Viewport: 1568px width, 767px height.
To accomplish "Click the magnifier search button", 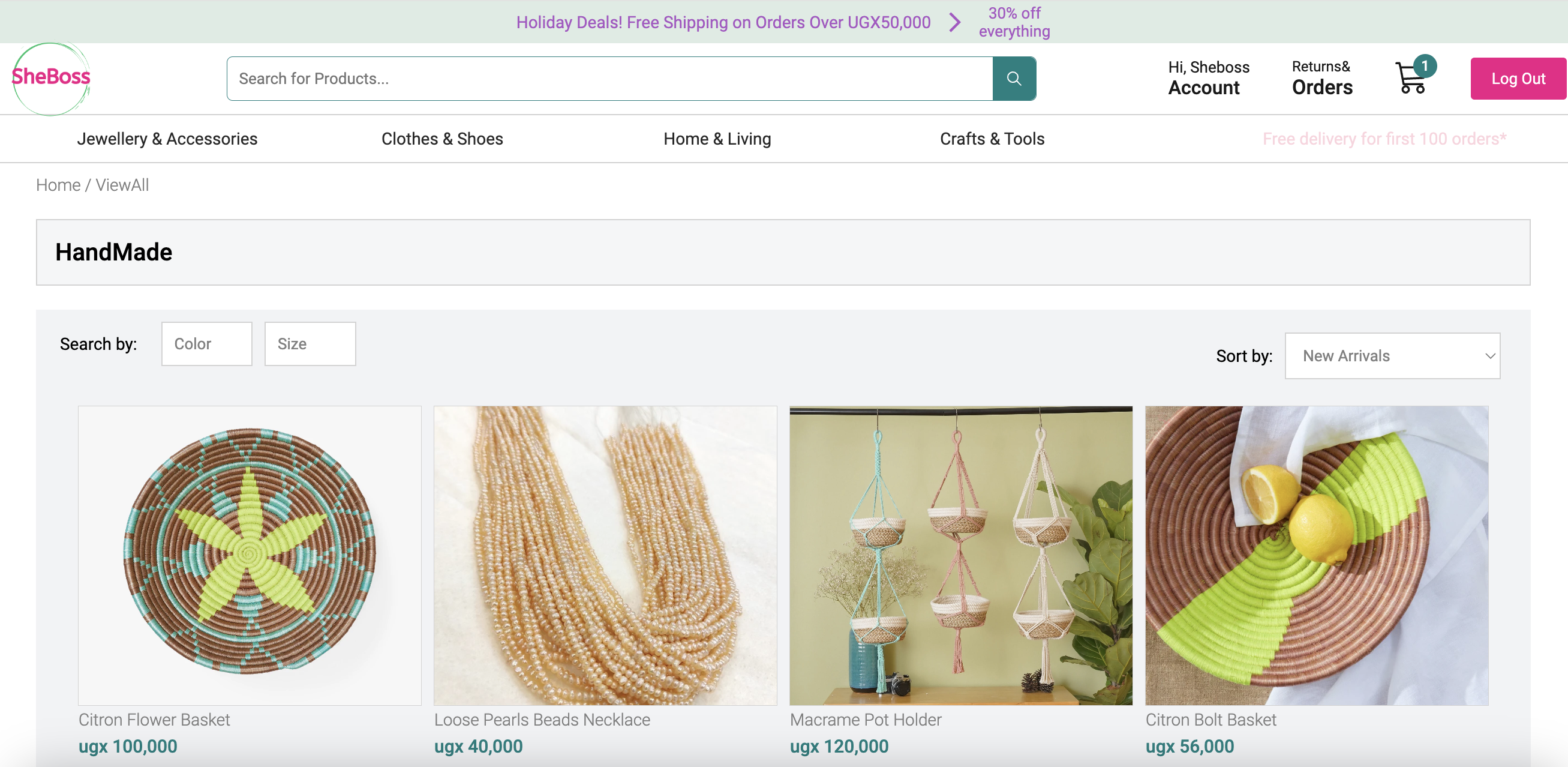I will tap(1014, 79).
